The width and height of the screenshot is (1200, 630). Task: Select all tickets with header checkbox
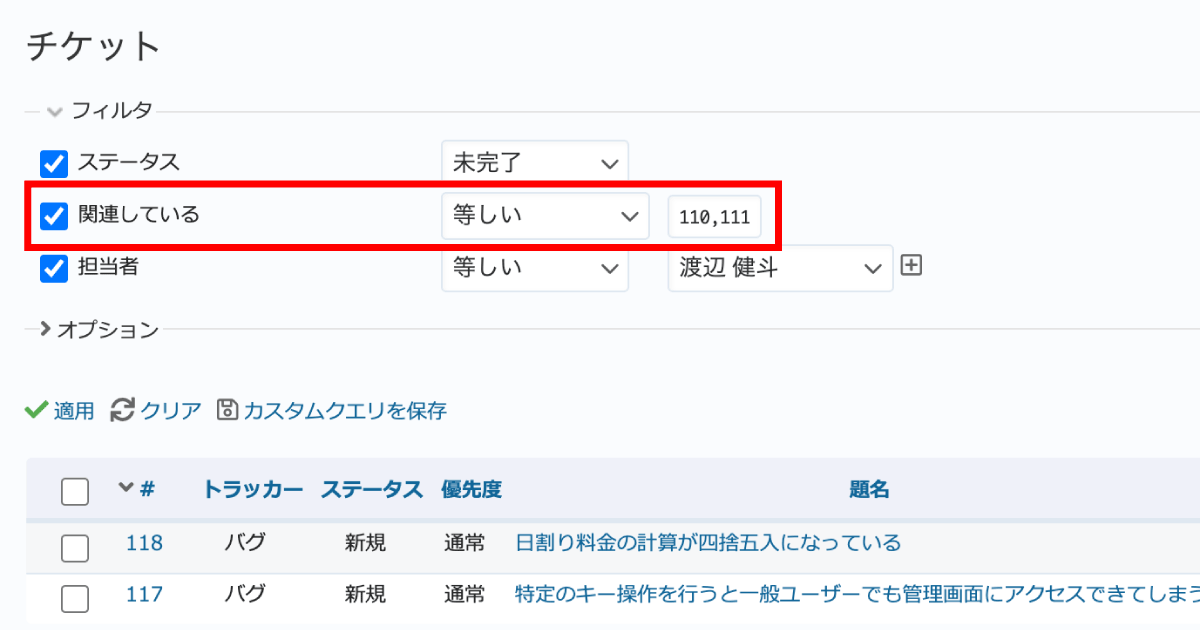click(x=75, y=491)
